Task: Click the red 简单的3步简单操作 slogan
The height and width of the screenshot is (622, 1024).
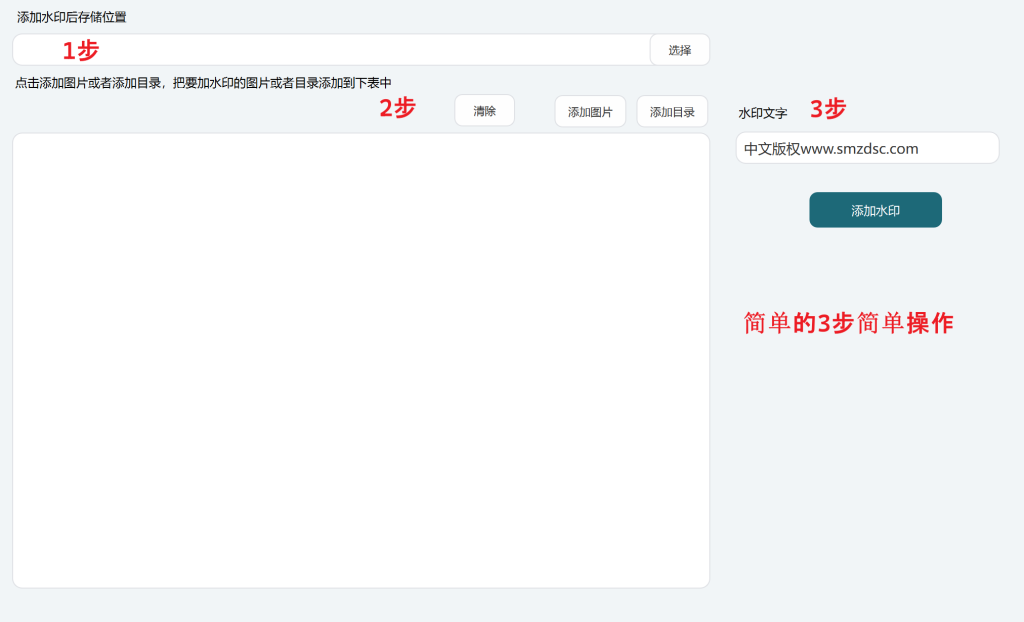Action: (x=848, y=323)
